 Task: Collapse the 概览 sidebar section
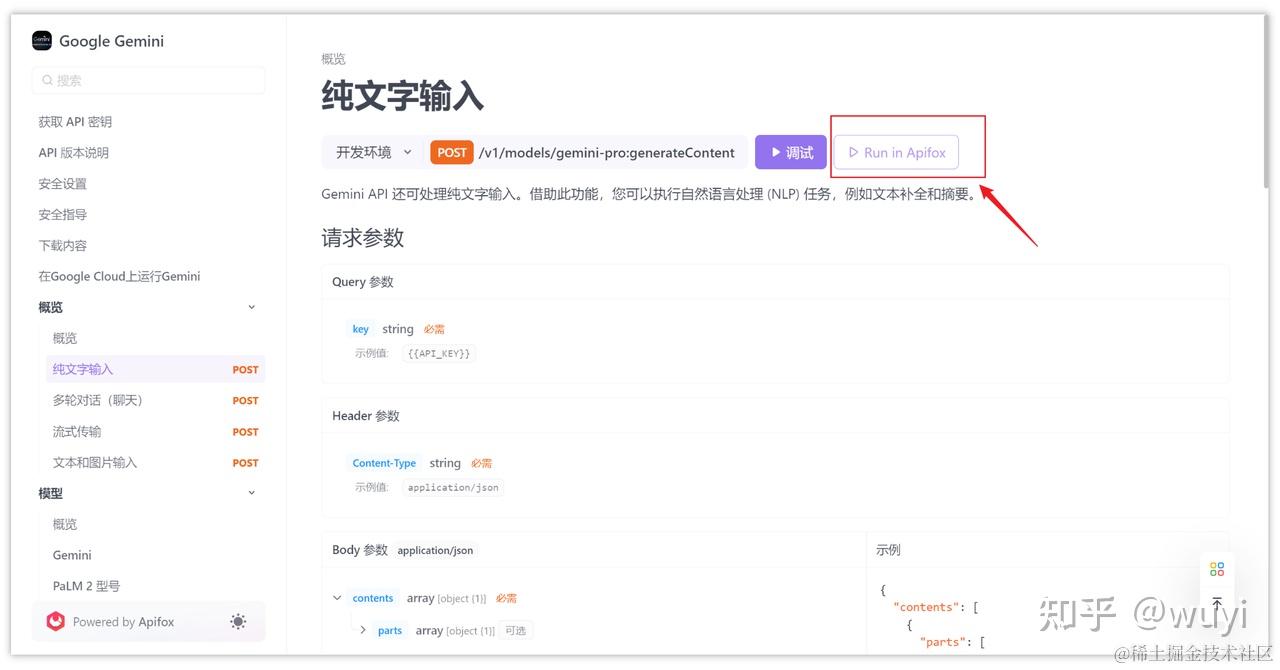pos(251,306)
